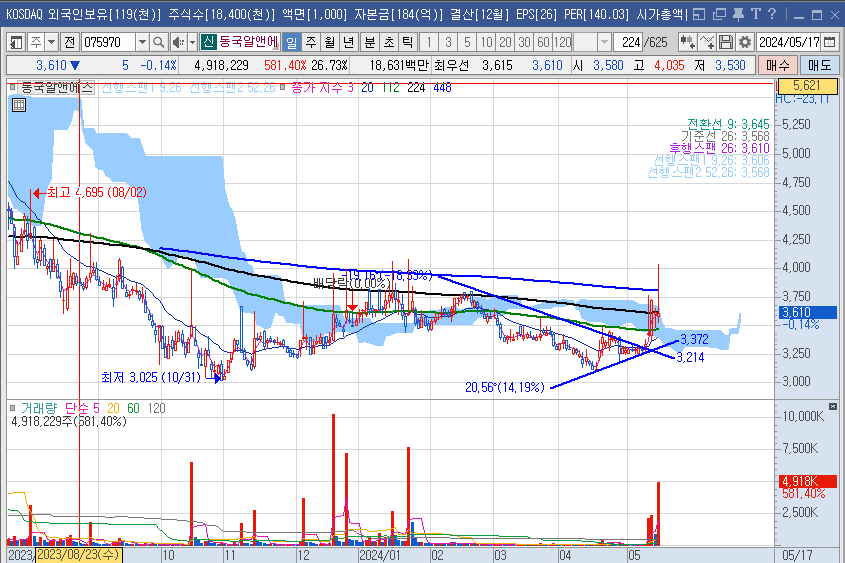The width and height of the screenshot is (845, 563).
Task: Pin the window with pushpin icon
Action: pyautogui.click(x=738, y=14)
